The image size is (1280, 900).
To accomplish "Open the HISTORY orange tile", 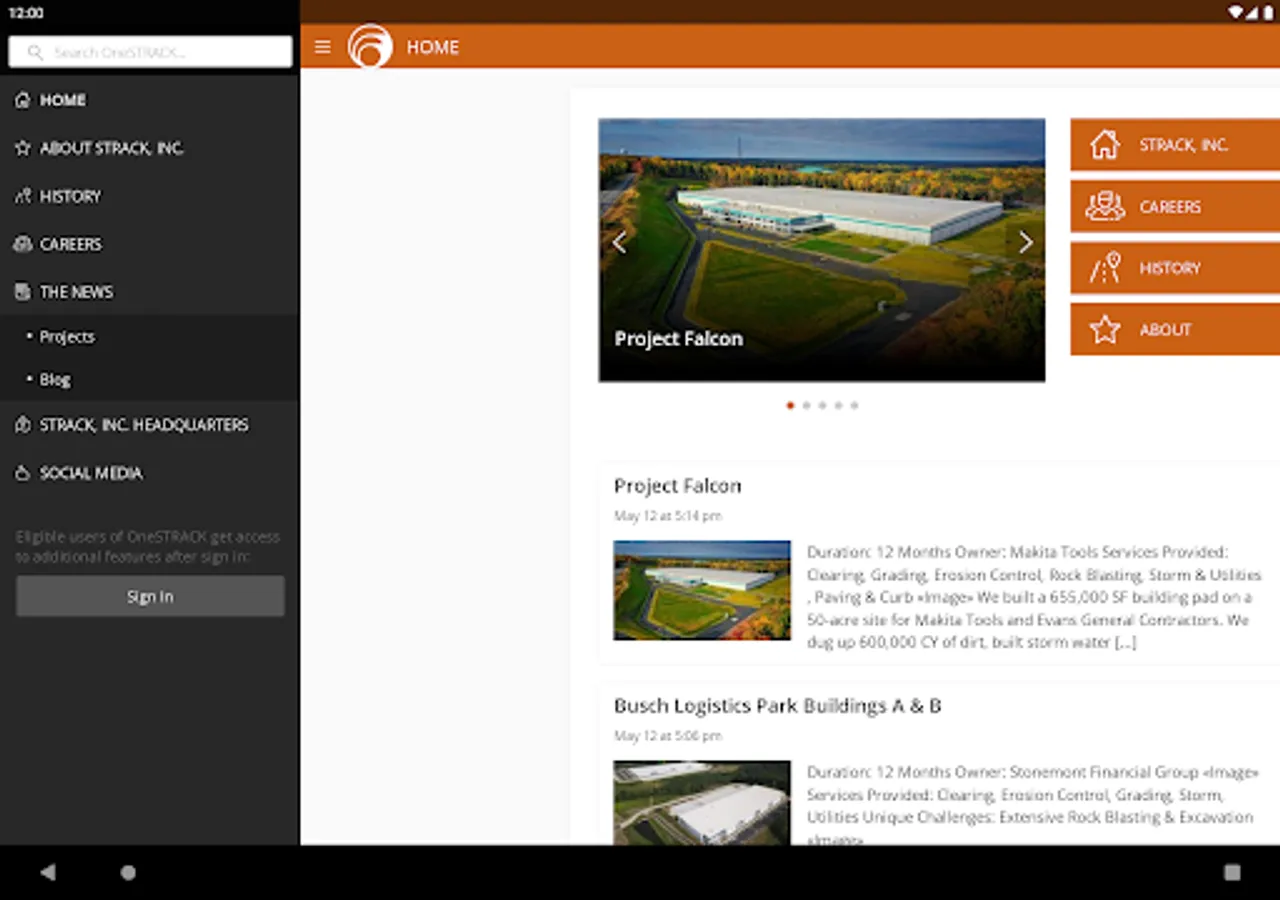I will pyautogui.click(x=1175, y=268).
